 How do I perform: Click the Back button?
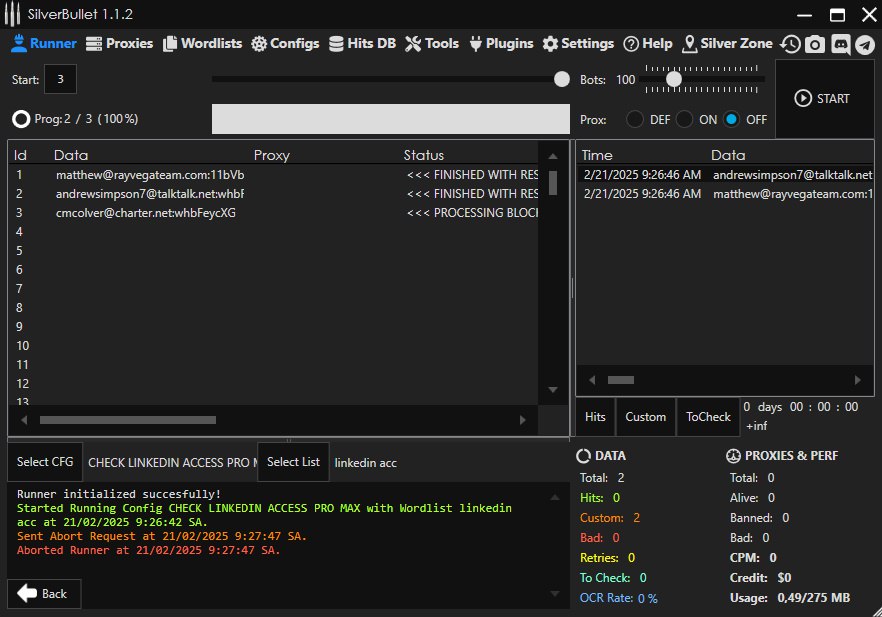[44, 594]
